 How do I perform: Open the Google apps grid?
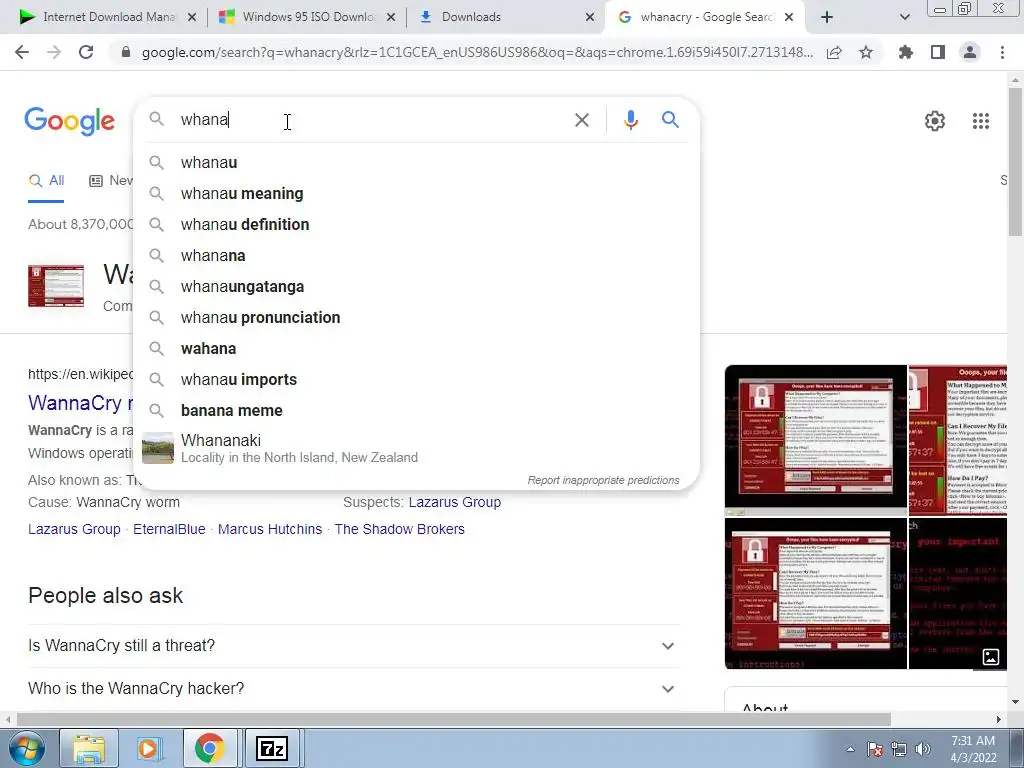pos(980,121)
